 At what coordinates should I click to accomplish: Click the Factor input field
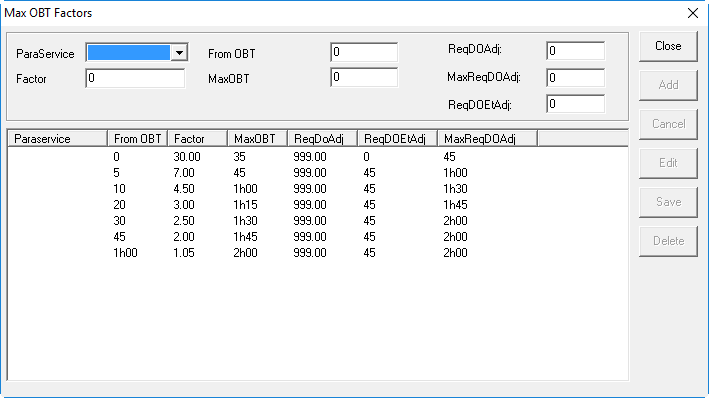(x=135, y=78)
